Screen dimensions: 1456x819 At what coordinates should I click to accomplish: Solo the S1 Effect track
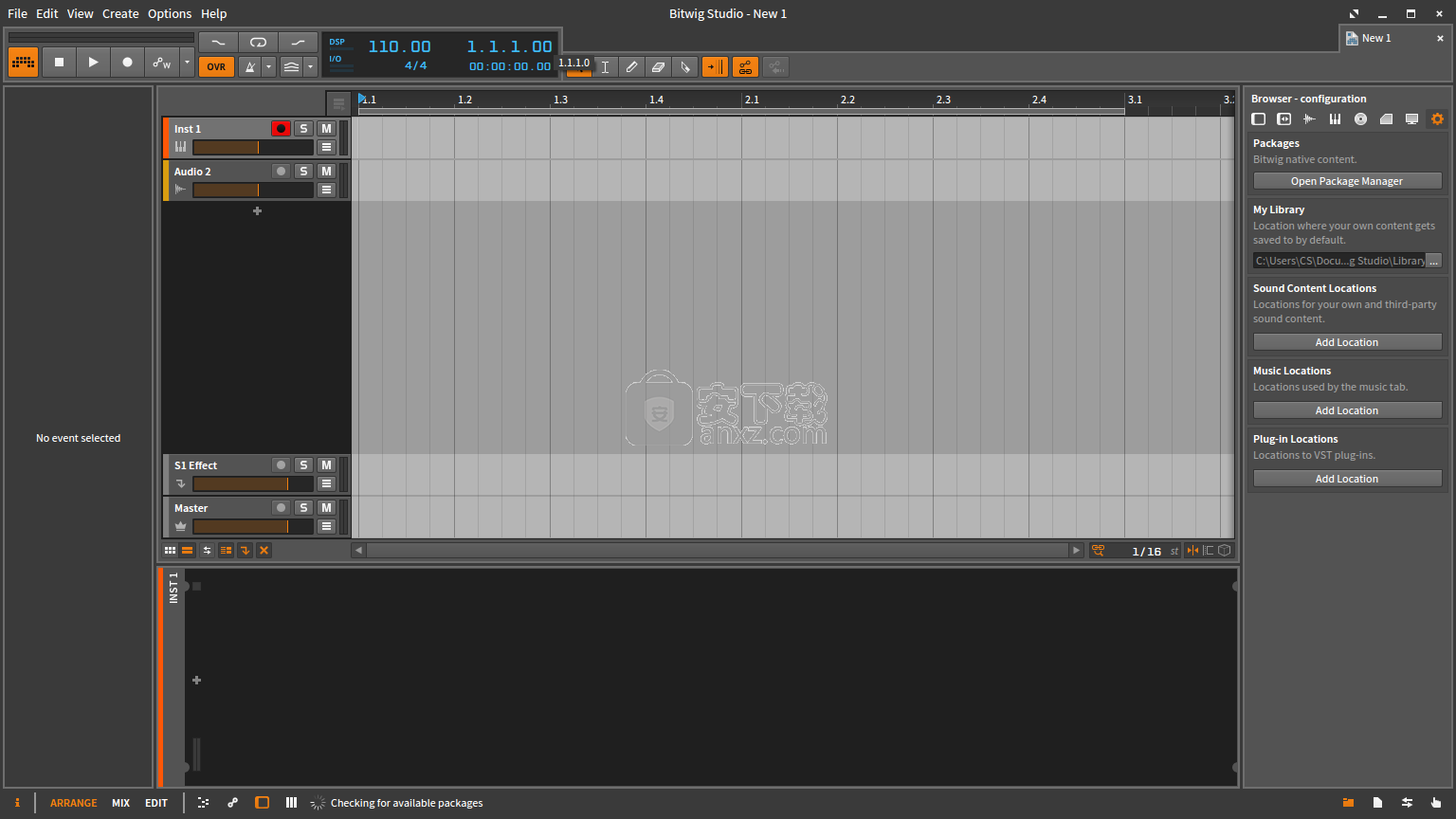303,465
